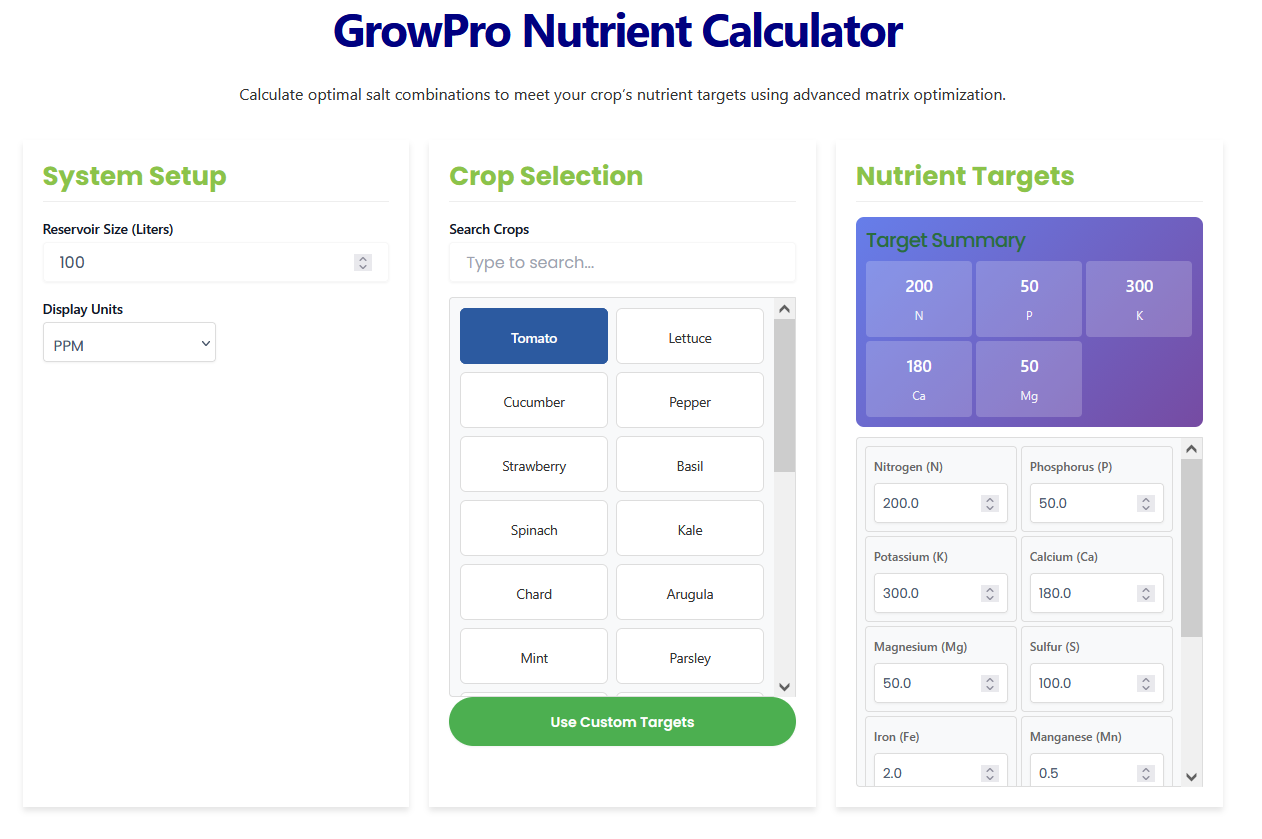
Task: Decrease the Phosphorus value with its down arrow
Action: click(x=1145, y=508)
